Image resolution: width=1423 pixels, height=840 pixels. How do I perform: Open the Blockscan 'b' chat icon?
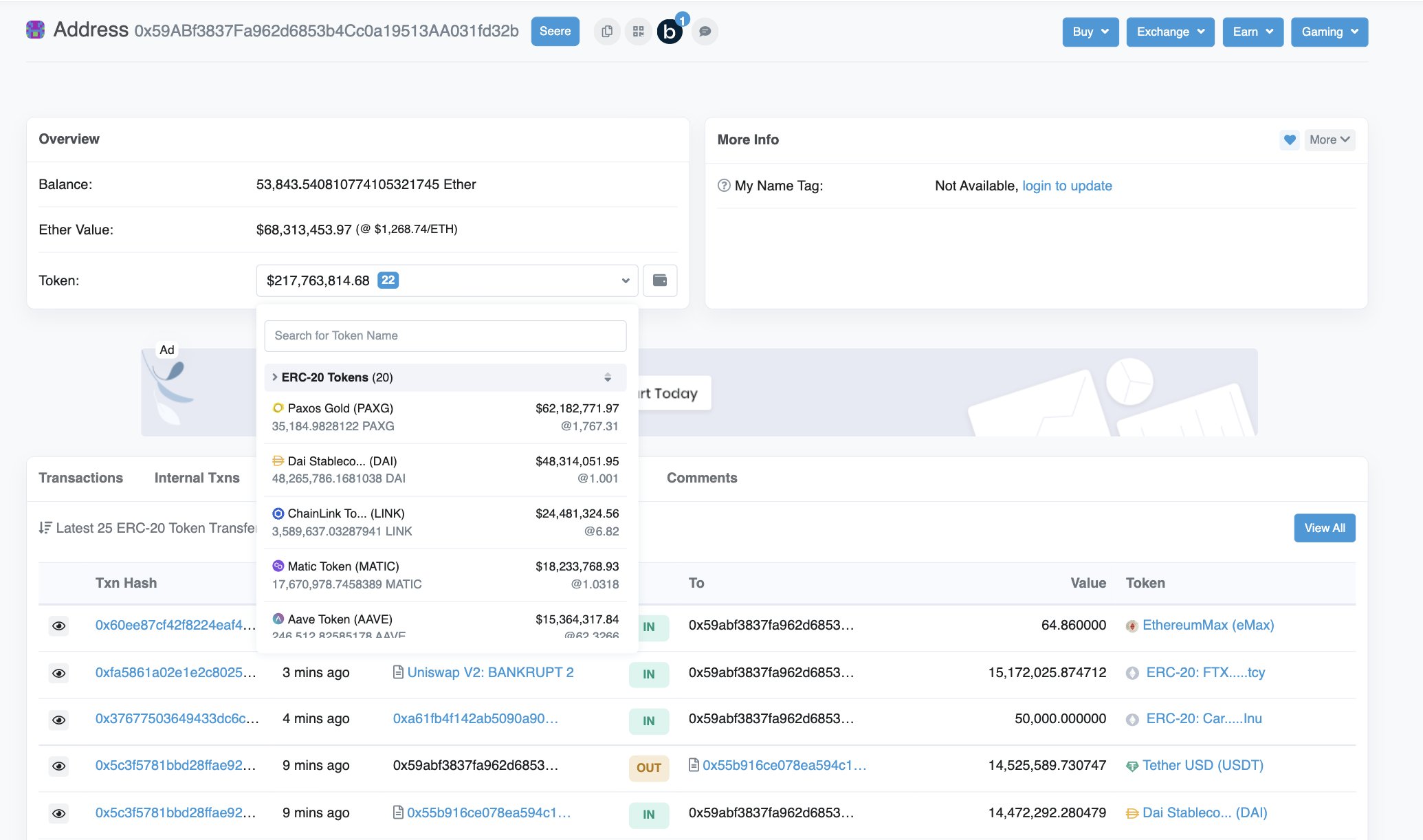tap(670, 32)
